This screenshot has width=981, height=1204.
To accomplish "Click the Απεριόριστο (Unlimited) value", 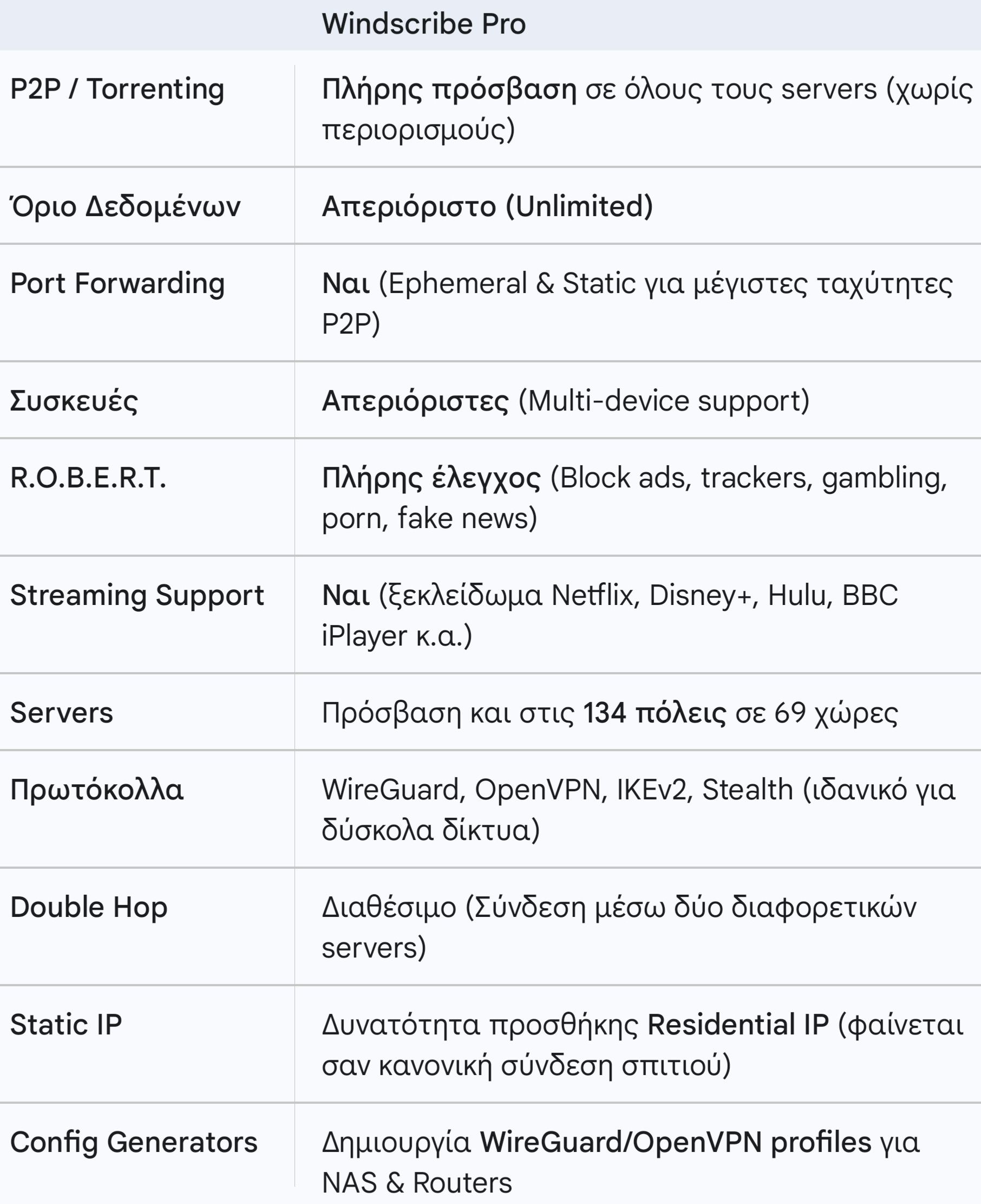I will [487, 206].
